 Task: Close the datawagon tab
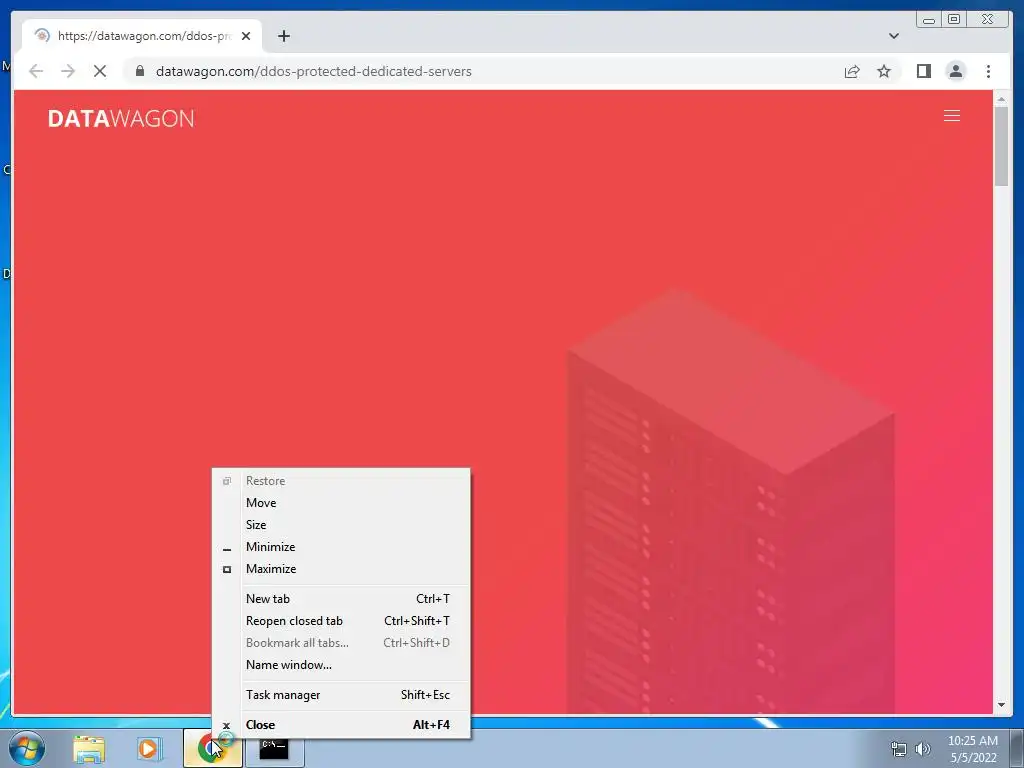[246, 36]
